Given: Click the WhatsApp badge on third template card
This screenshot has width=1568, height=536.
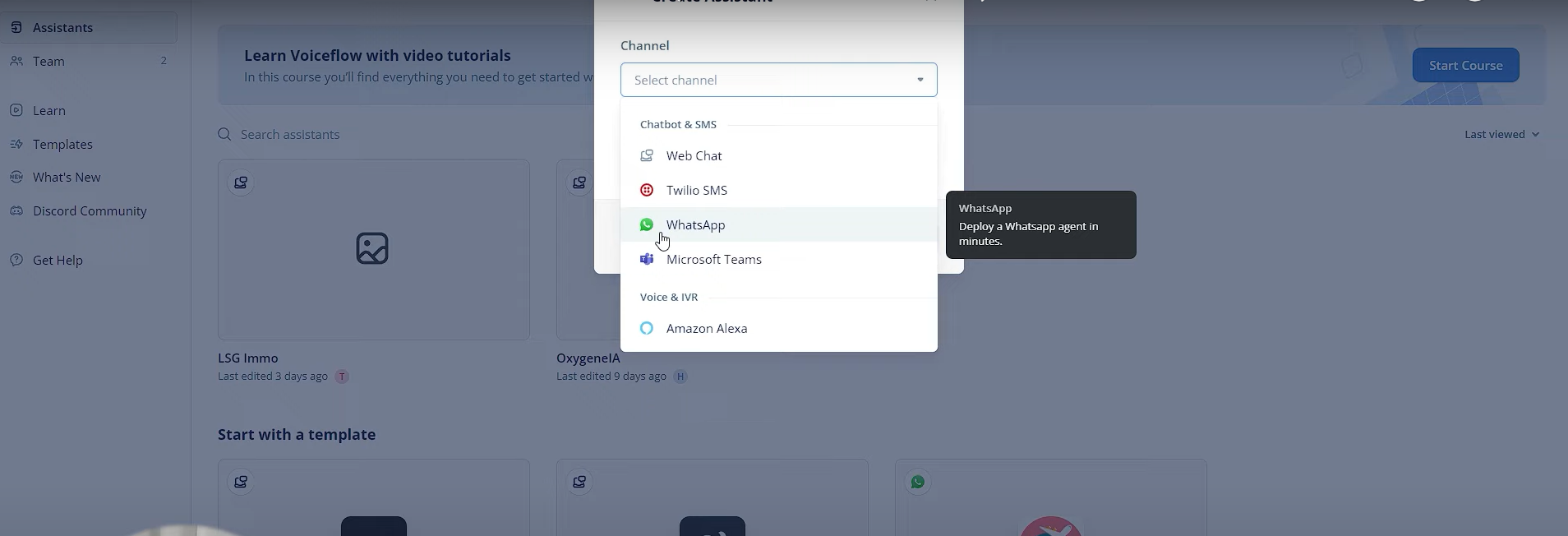Looking at the screenshot, I should click(918, 482).
